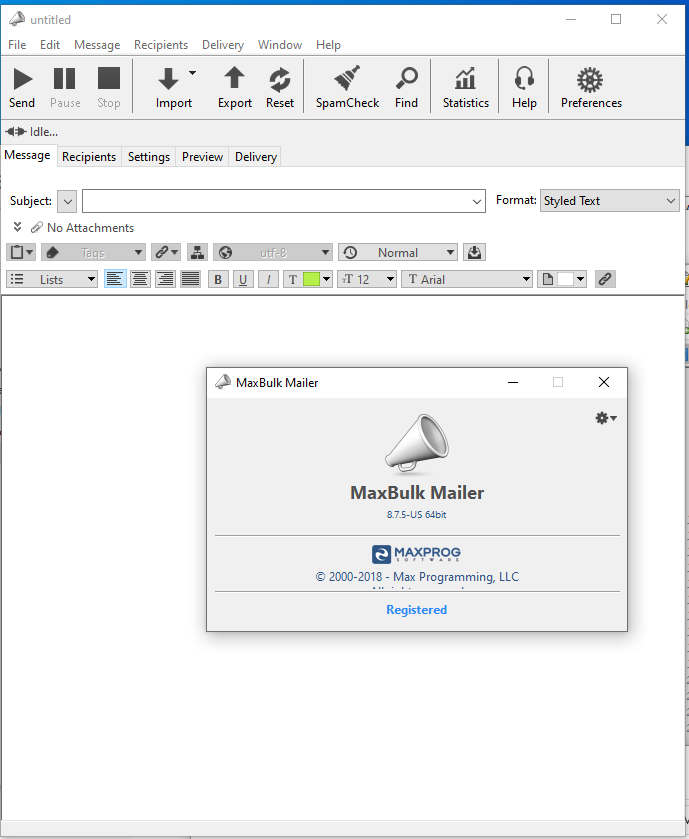Expand the Arial font dropdown

(467, 280)
